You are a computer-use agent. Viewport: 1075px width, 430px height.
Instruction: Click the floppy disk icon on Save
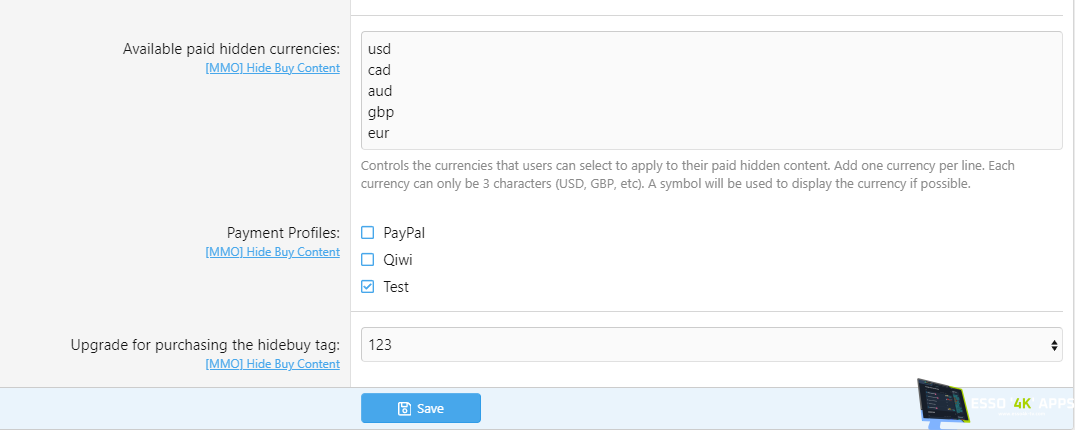click(x=404, y=408)
